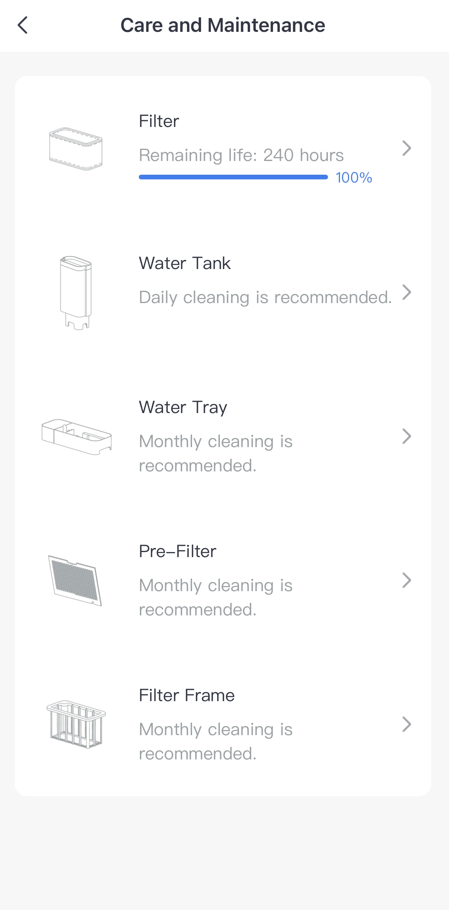Image resolution: width=449 pixels, height=910 pixels.
Task: Expand Water Tray row chevron
Action: (x=407, y=436)
